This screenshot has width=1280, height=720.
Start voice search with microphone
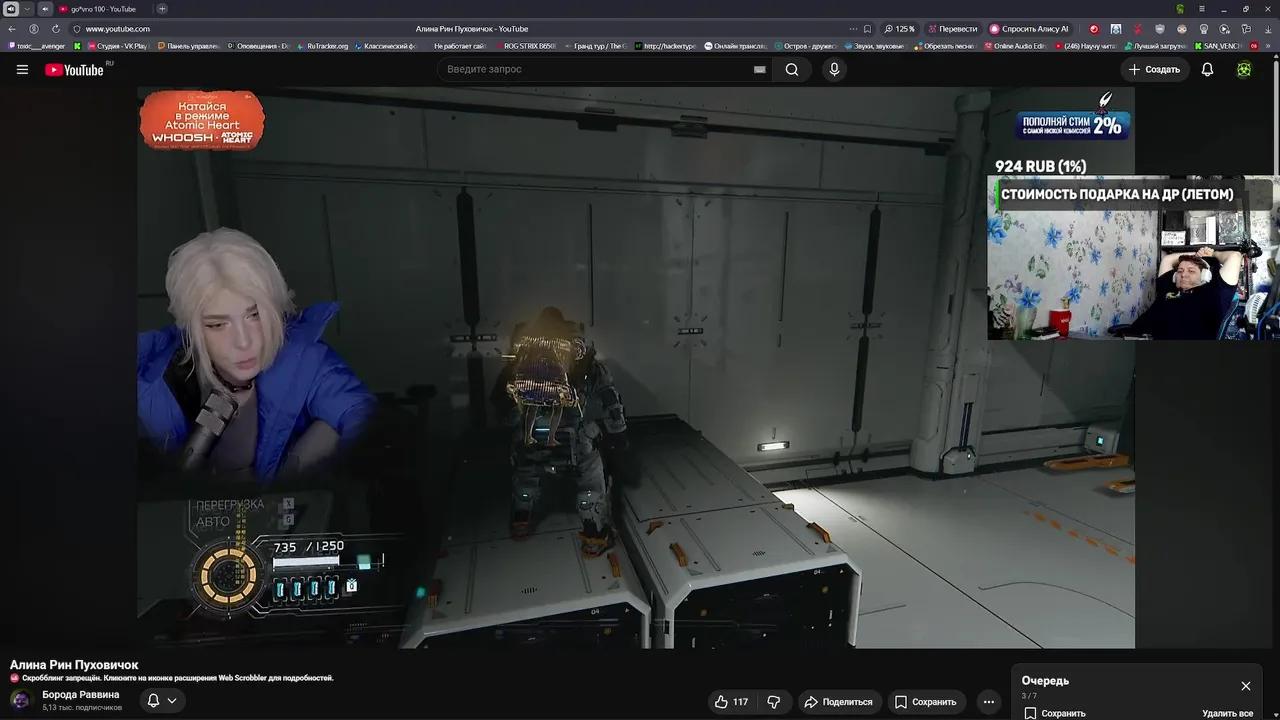point(834,69)
